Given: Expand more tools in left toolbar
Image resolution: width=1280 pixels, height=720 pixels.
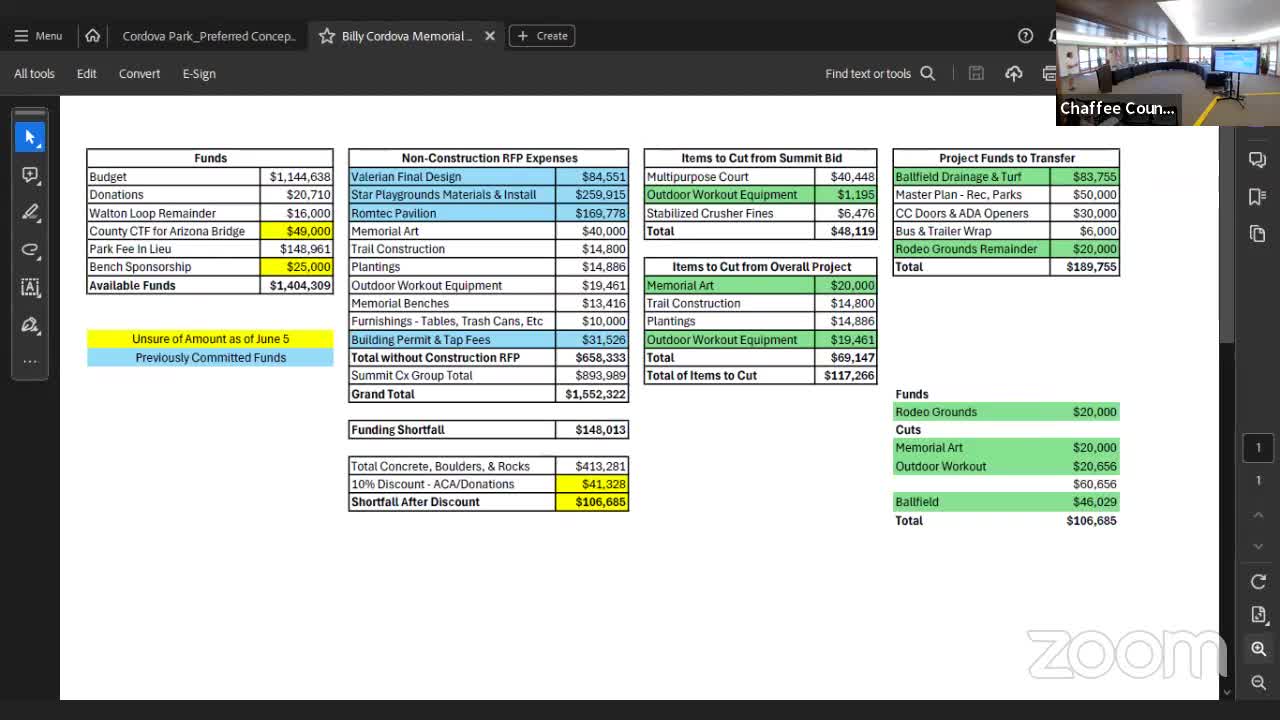Looking at the screenshot, I should pyautogui.click(x=30, y=361).
